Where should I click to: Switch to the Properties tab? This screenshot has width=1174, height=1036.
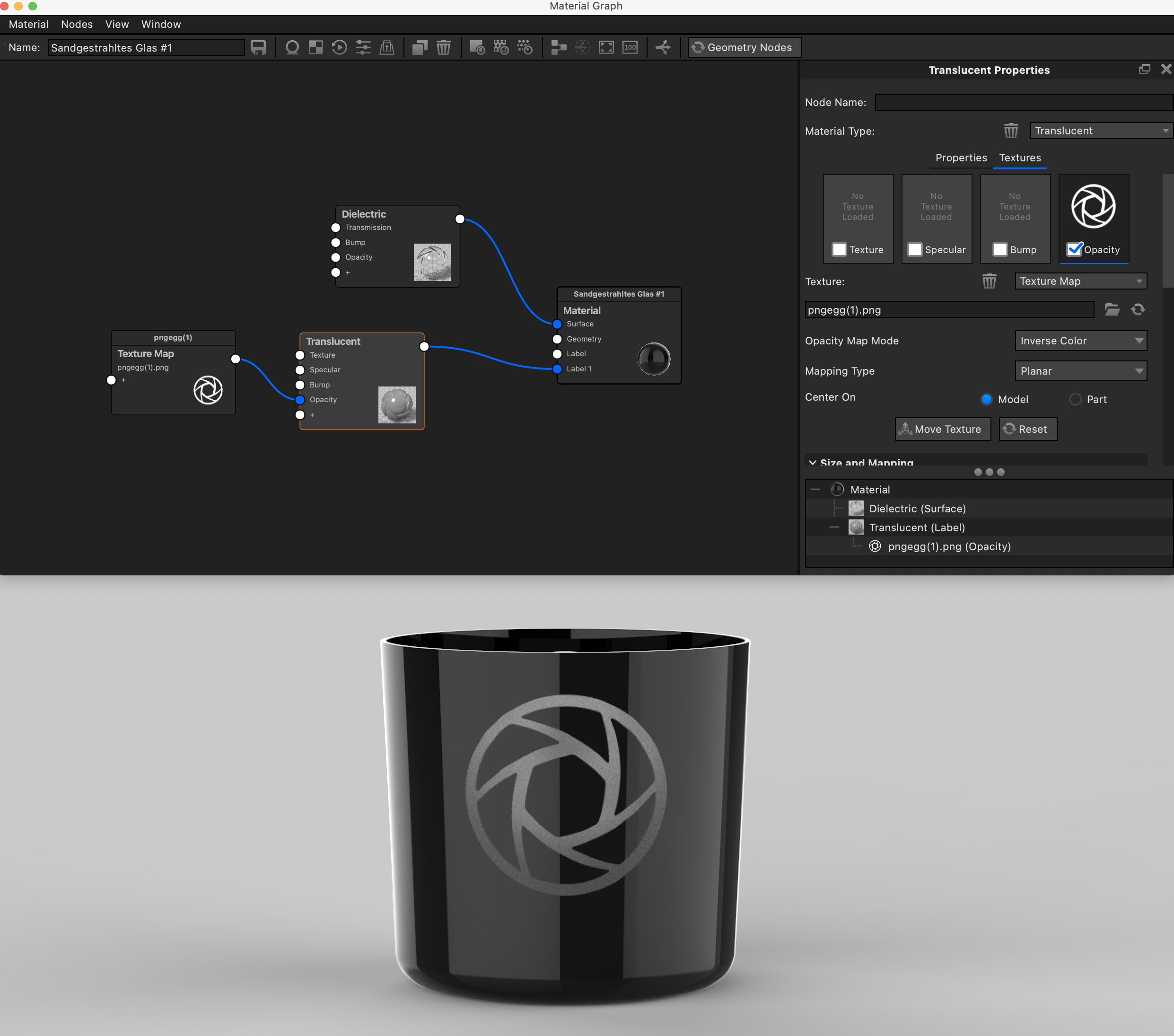[x=961, y=158]
